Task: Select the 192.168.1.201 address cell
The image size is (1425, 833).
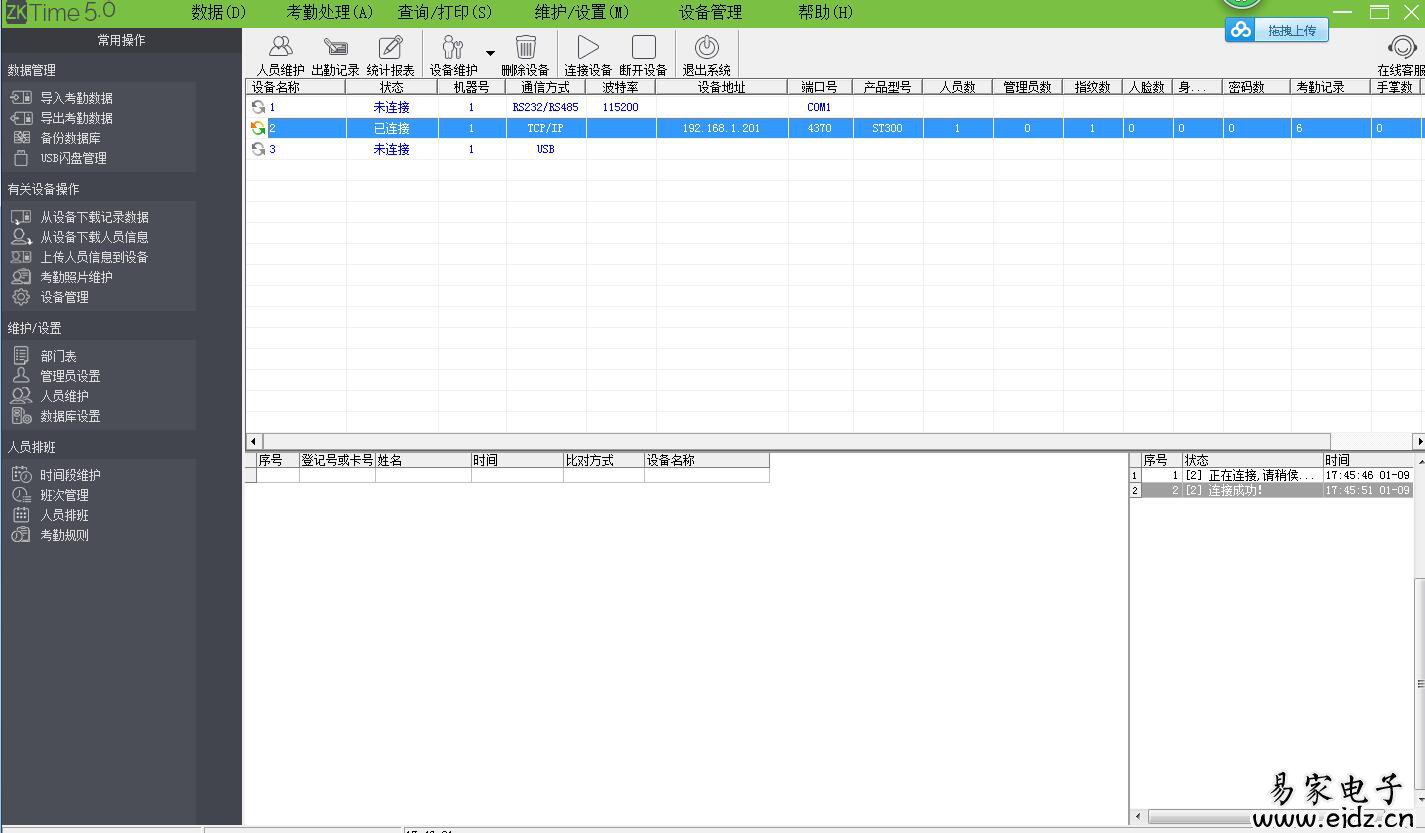Action: pyautogui.click(x=722, y=128)
